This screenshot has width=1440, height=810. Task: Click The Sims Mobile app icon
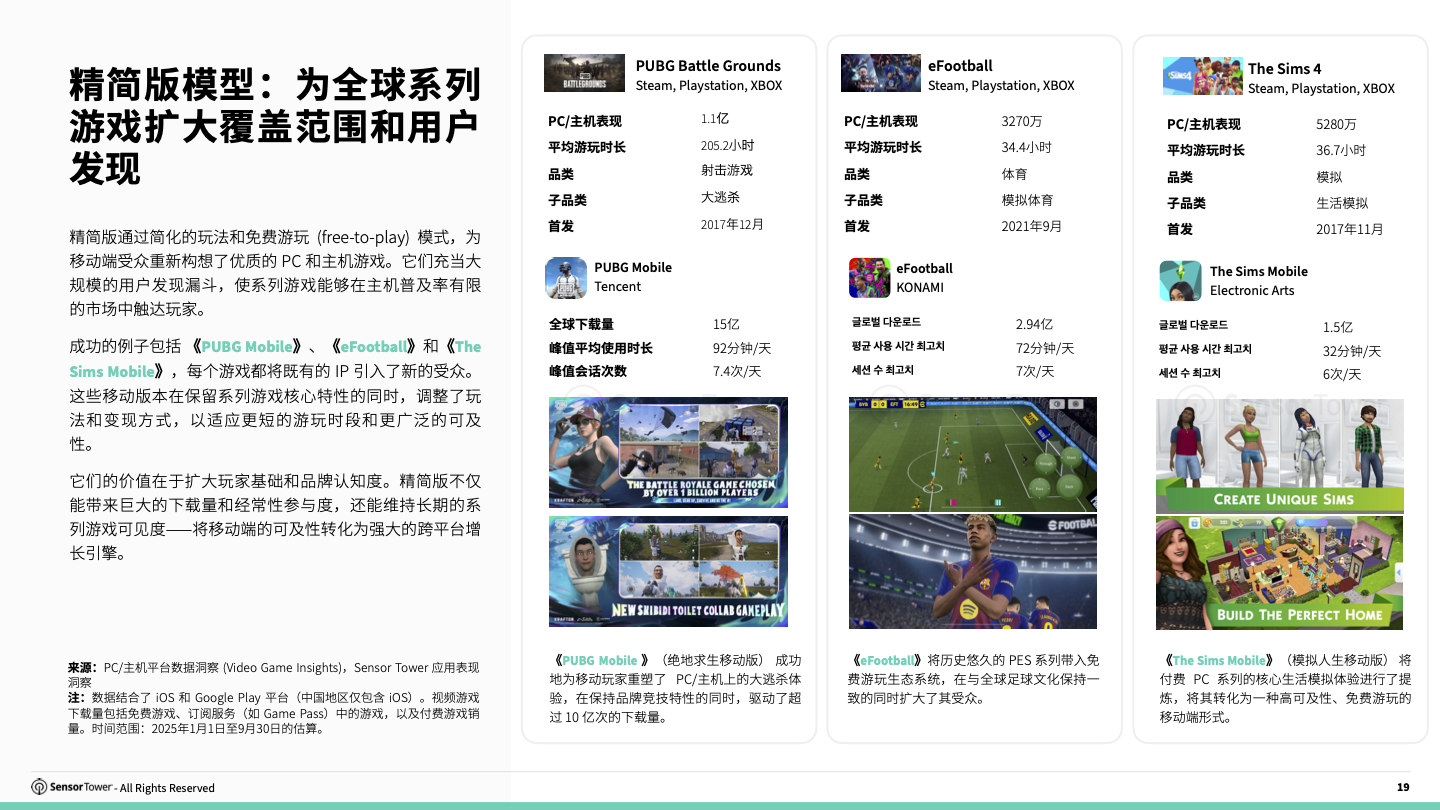click(1180, 281)
